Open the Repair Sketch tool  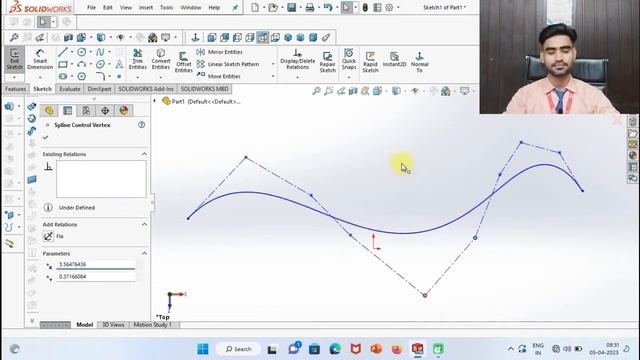(327, 62)
